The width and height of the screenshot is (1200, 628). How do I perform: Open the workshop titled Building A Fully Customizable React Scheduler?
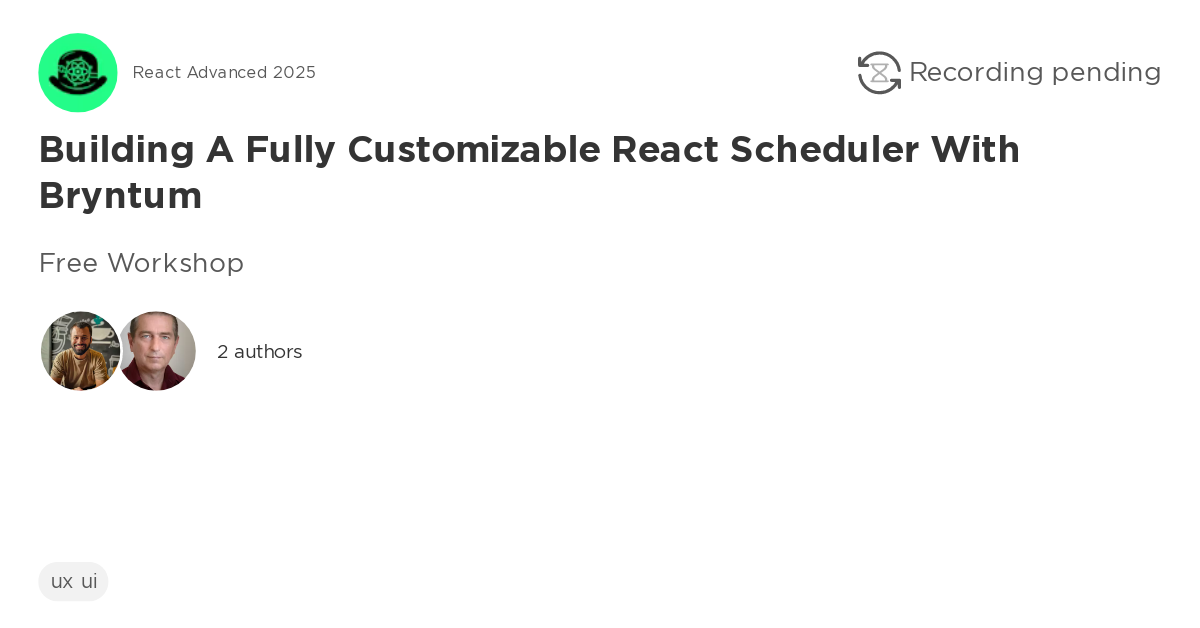click(x=530, y=172)
